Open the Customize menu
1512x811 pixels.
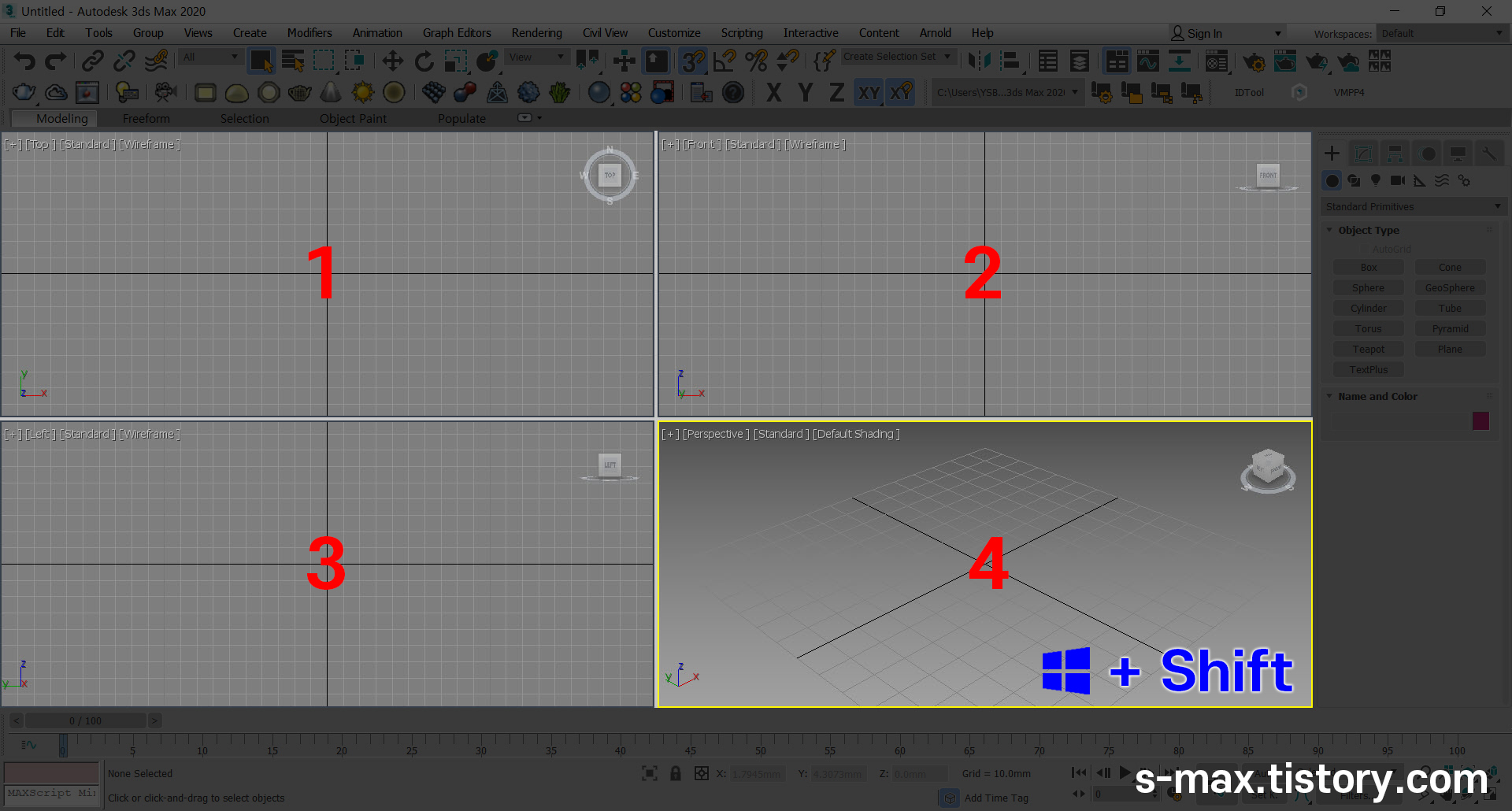(674, 33)
